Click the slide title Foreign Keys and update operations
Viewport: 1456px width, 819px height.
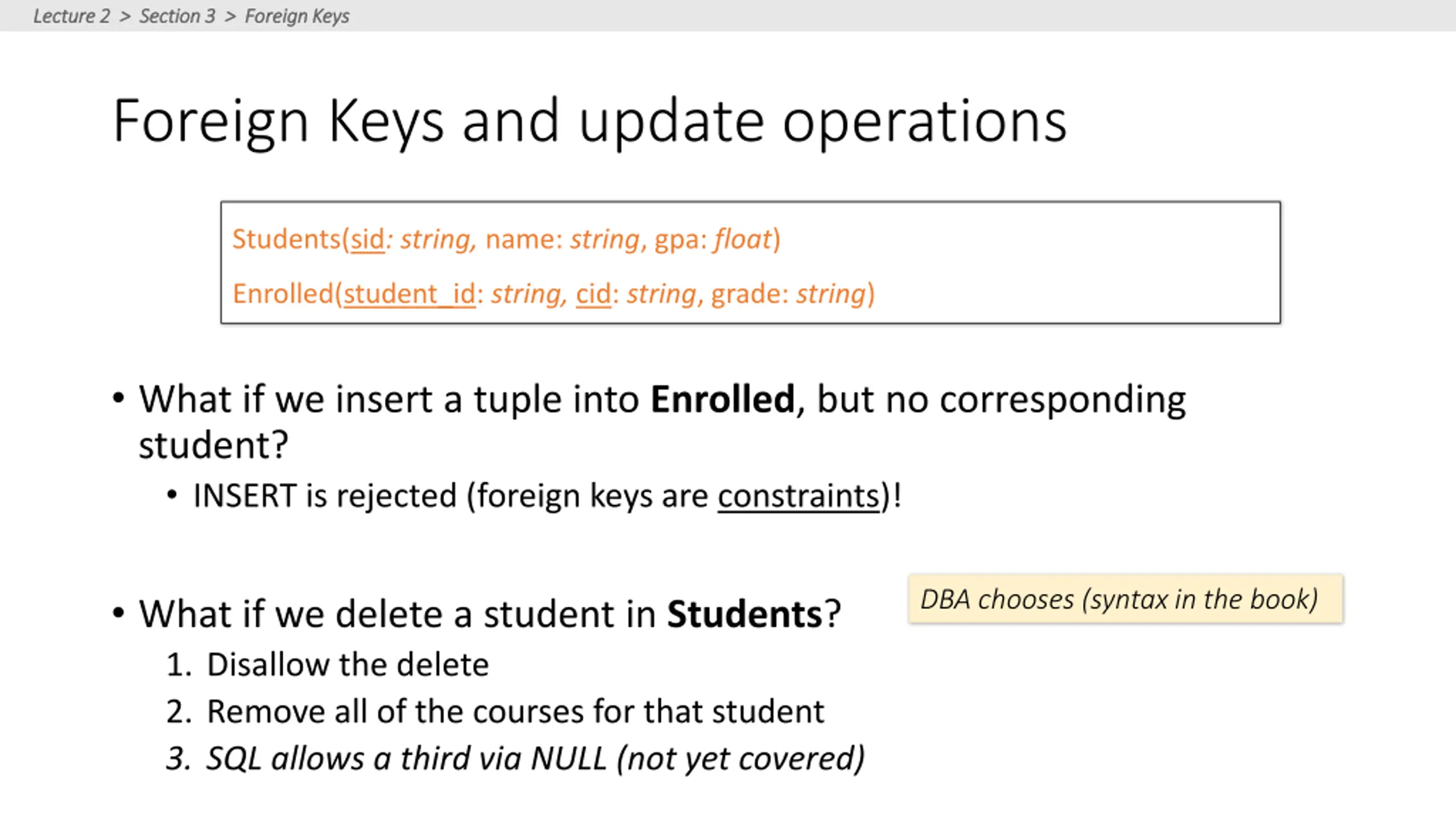tap(590, 122)
